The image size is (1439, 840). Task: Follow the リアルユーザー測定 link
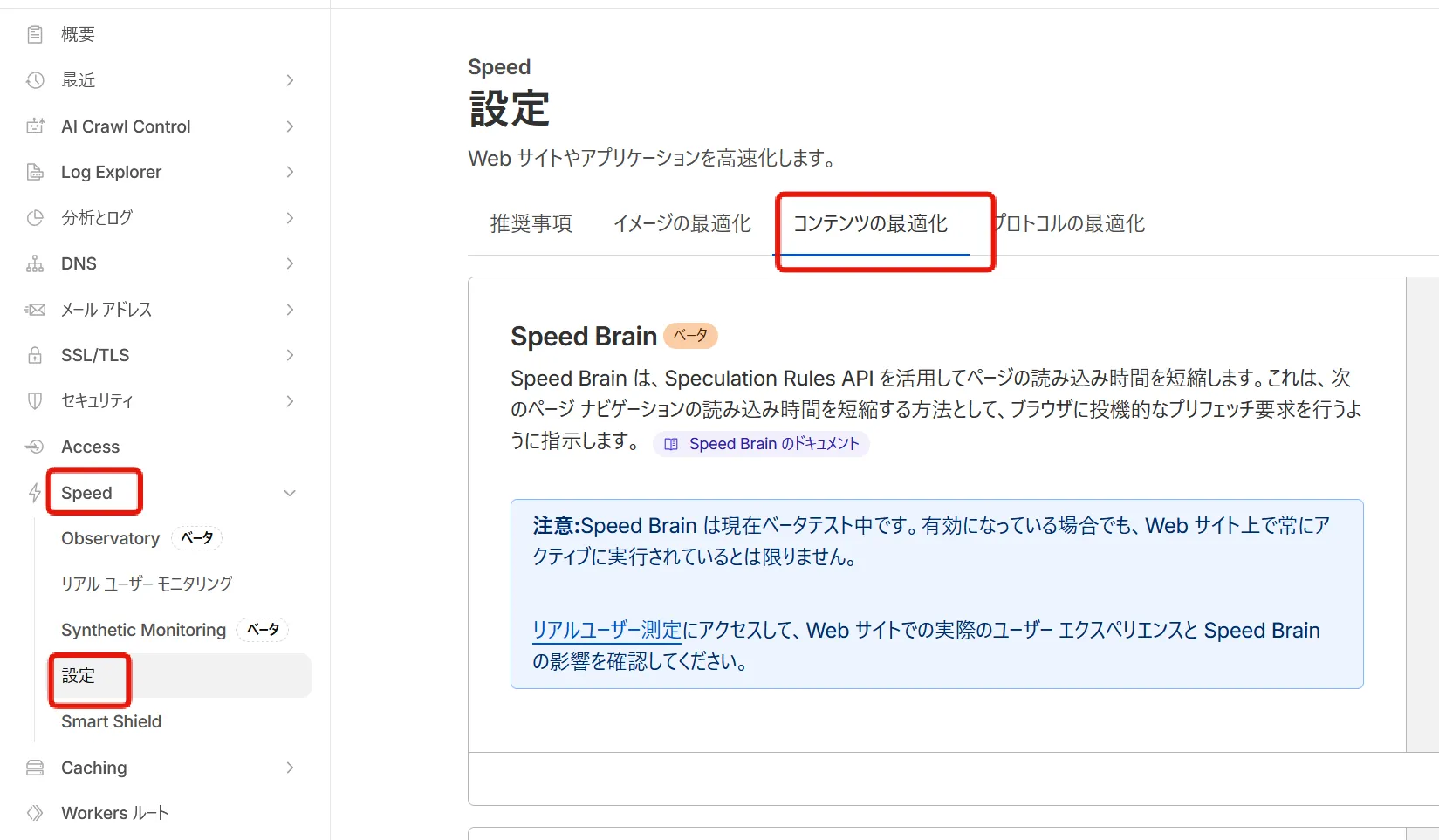coord(606,631)
